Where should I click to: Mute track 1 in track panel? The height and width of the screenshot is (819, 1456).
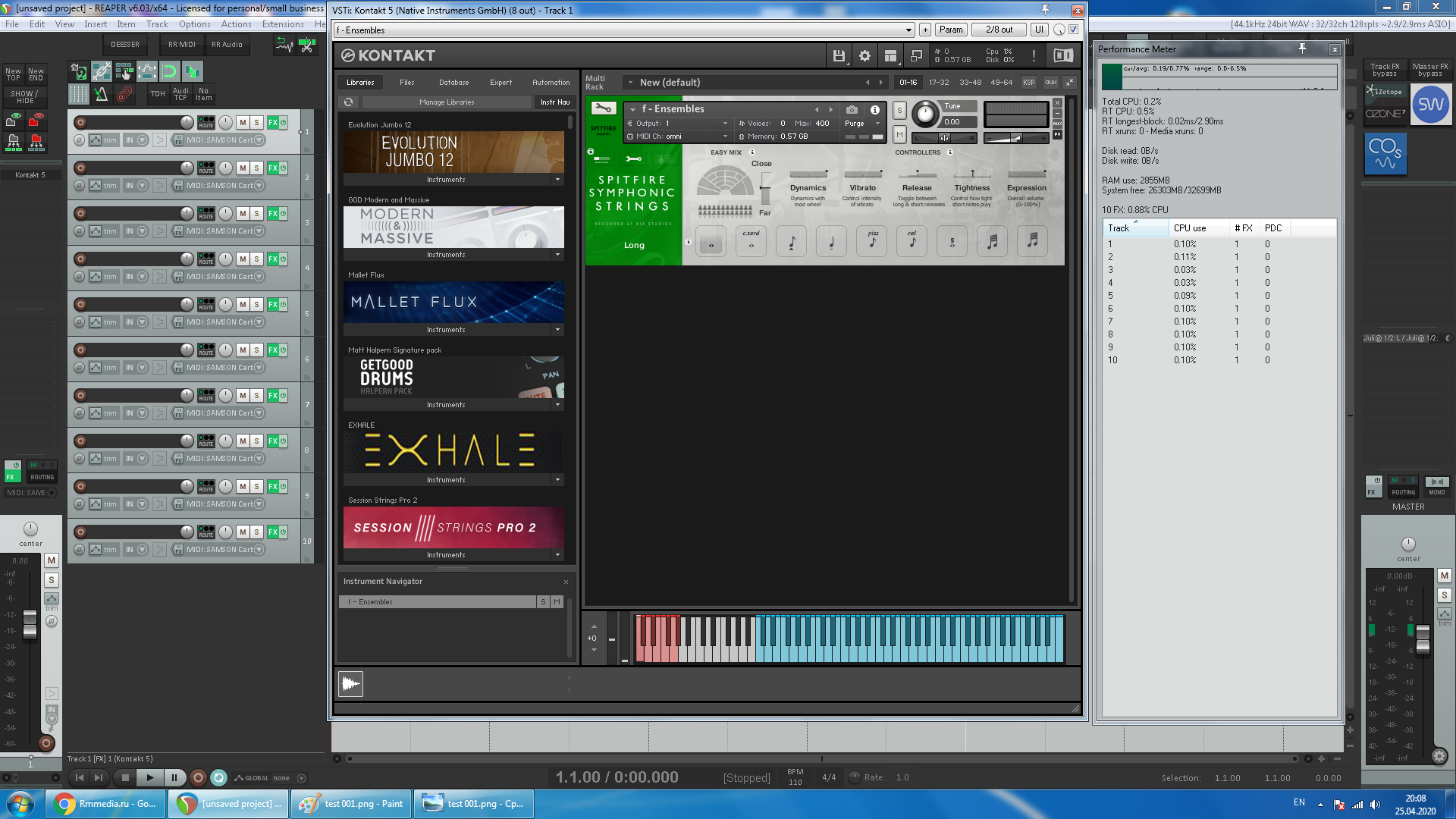pyautogui.click(x=243, y=122)
